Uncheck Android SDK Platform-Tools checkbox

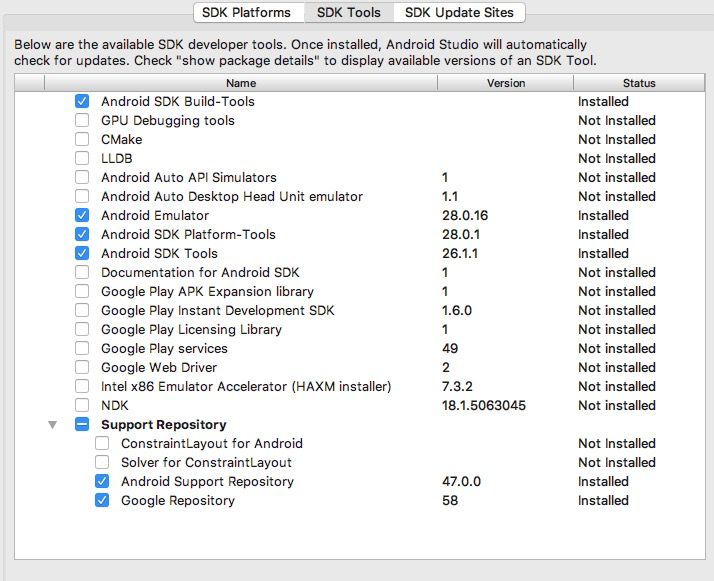82,234
